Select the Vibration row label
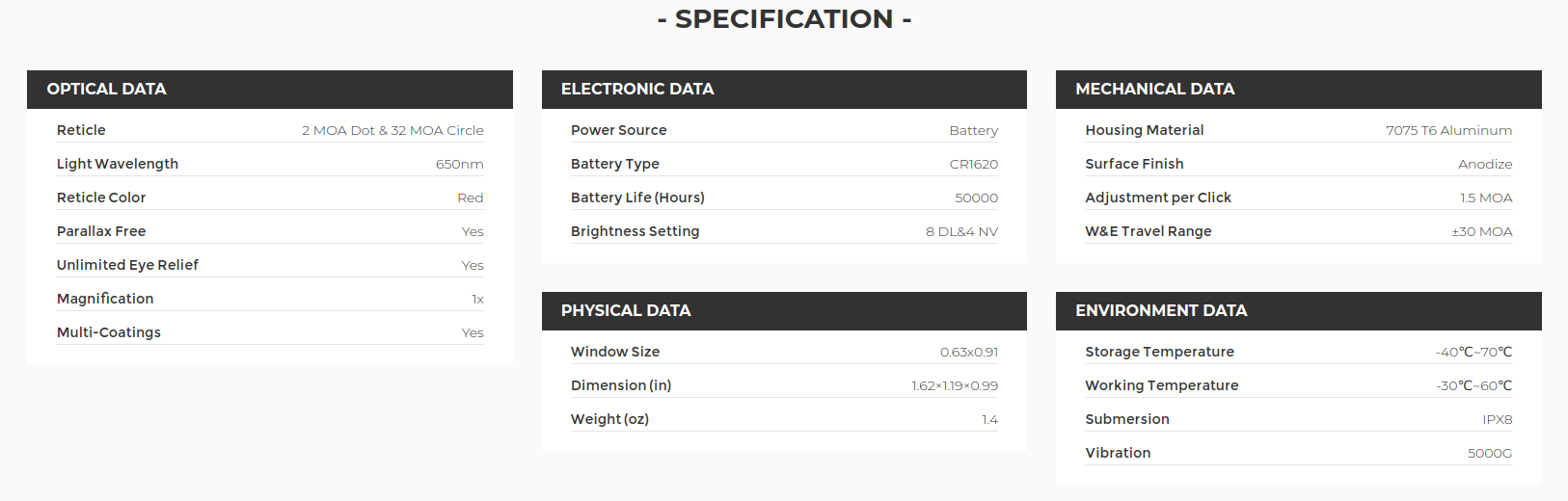Viewport: 1568px width, 501px height. pos(1118,453)
